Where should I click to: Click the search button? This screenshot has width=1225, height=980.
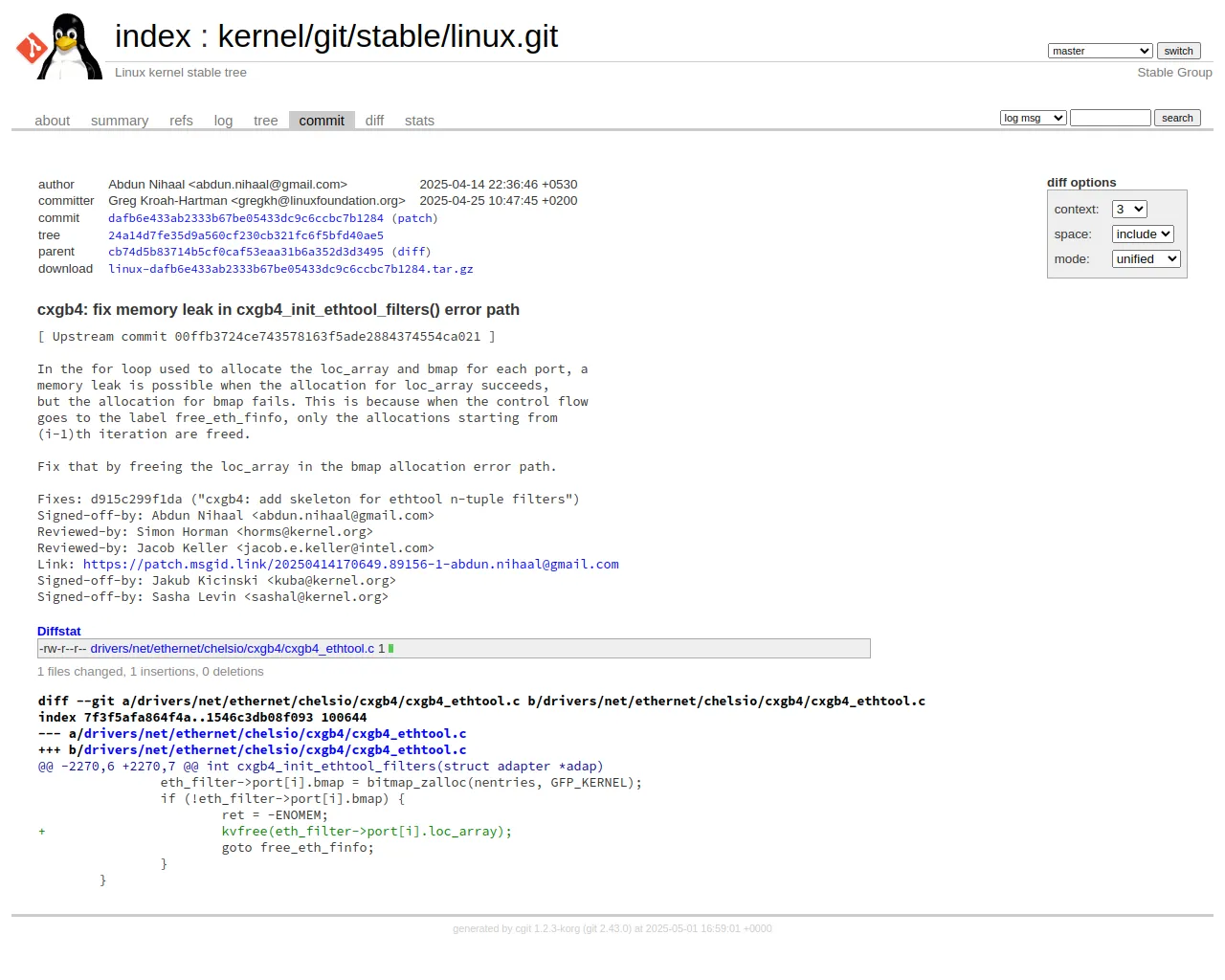tap(1177, 118)
